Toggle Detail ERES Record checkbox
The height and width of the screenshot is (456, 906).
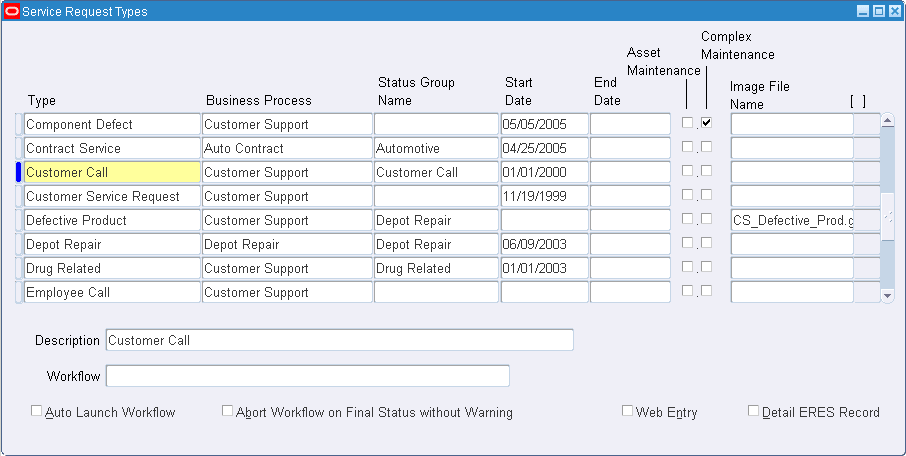pos(754,411)
